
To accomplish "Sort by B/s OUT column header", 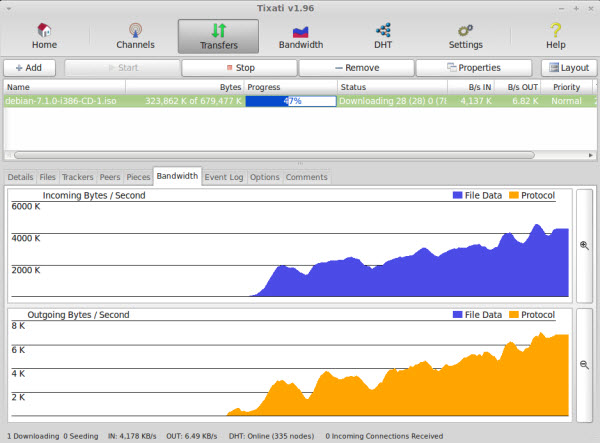I will pyautogui.click(x=518, y=87).
